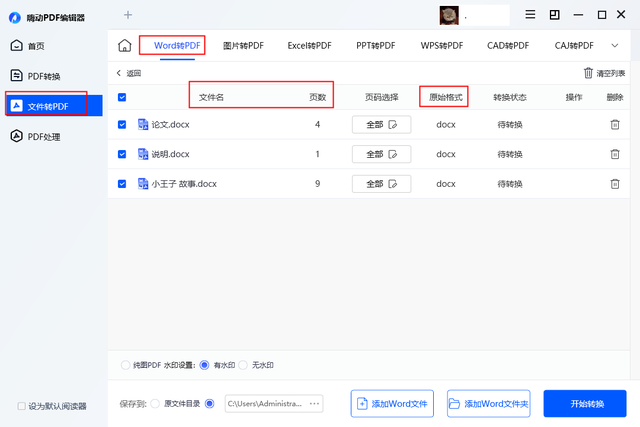Select the custom save path radio button
The width and height of the screenshot is (640, 427).
point(209,404)
